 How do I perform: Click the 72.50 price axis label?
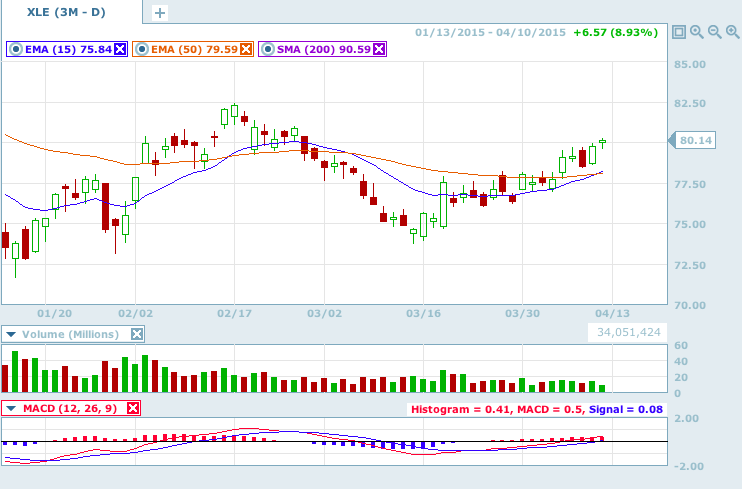coord(690,265)
